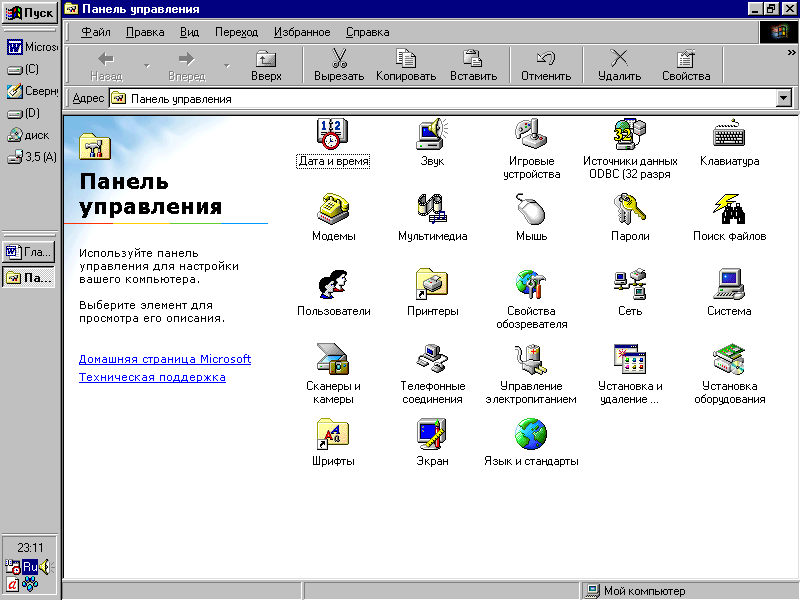Click the Удалить delete button
This screenshot has height=600, width=800.
619,65
